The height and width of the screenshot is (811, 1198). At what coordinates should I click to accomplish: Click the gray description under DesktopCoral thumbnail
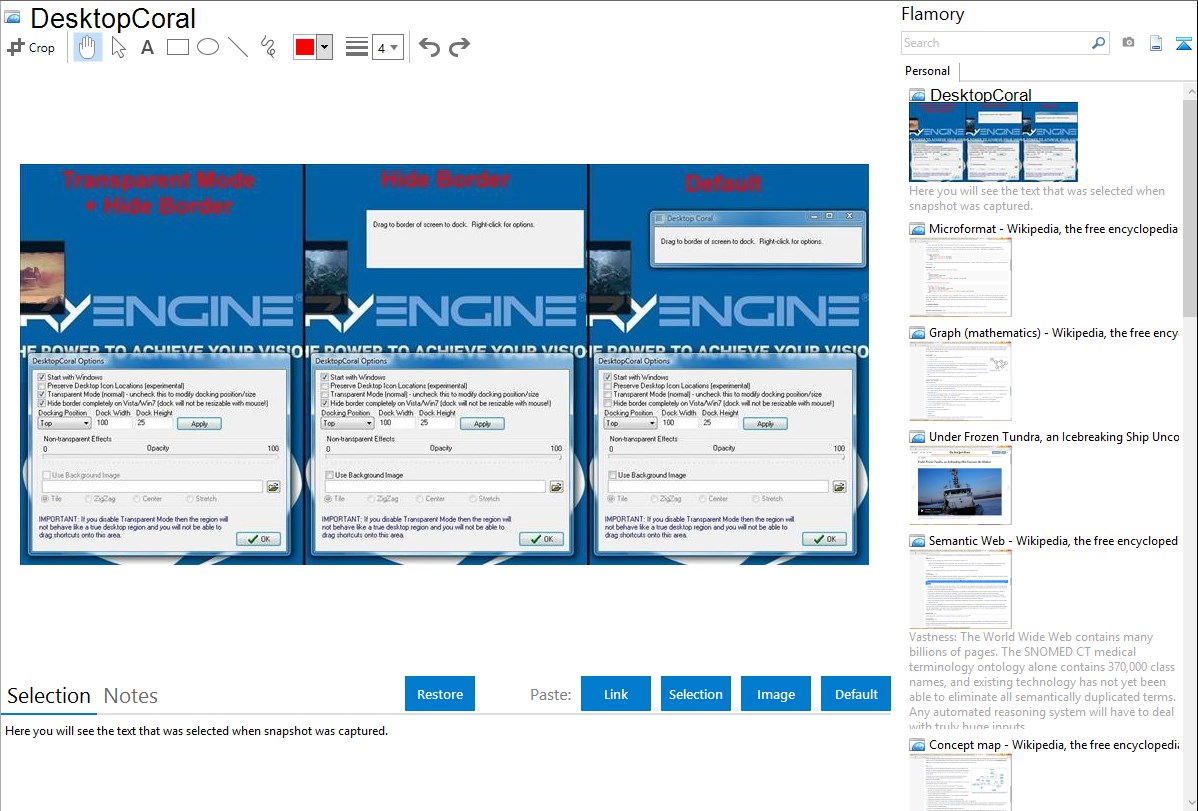(1037, 198)
